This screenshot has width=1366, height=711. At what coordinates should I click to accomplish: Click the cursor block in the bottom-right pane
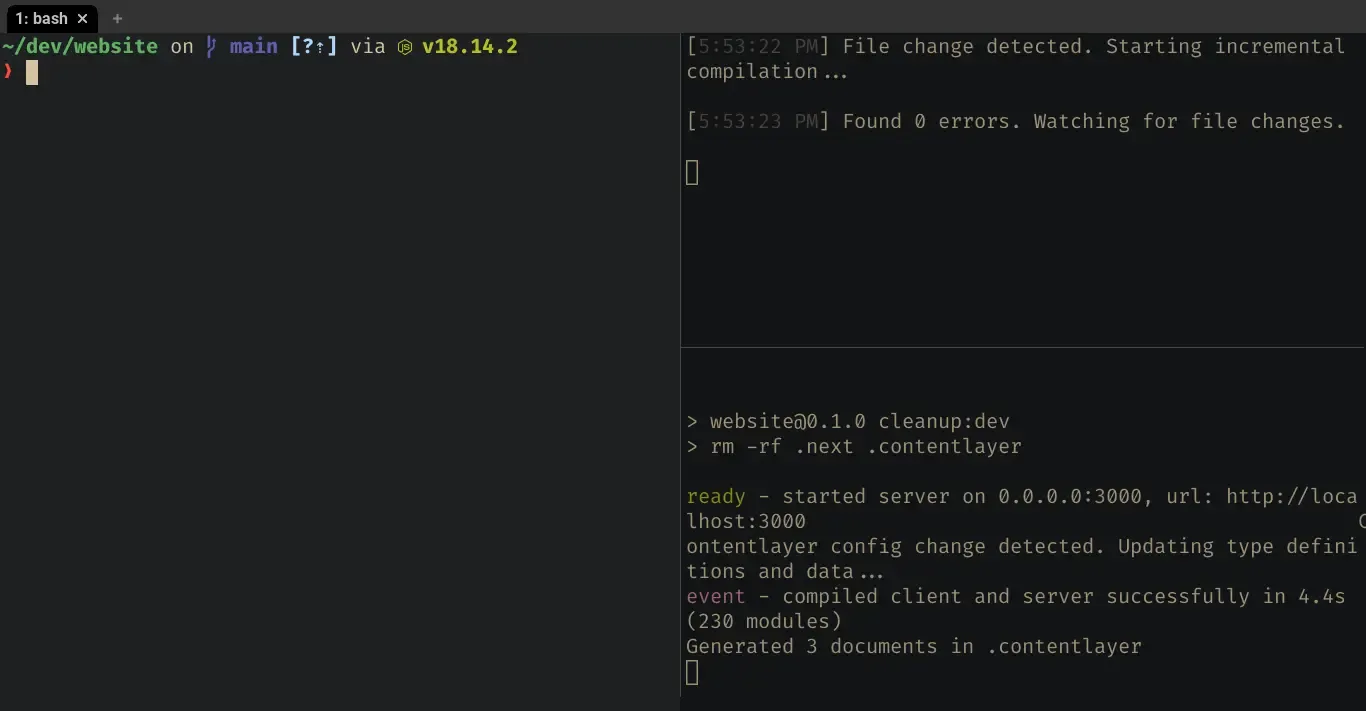click(x=692, y=672)
